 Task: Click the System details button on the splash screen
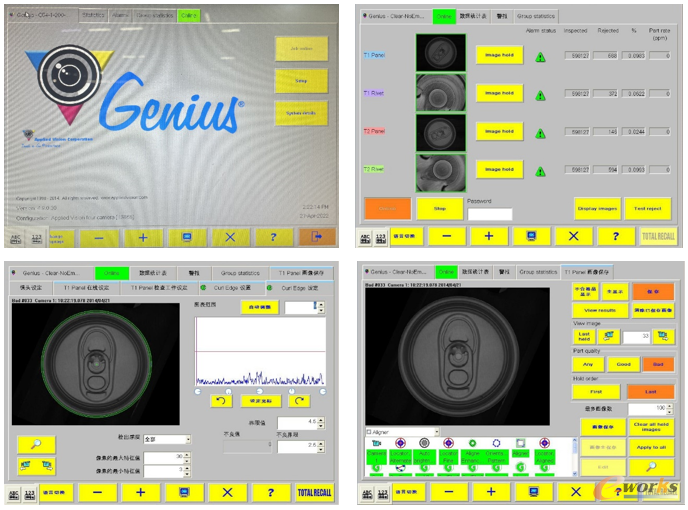click(x=301, y=113)
